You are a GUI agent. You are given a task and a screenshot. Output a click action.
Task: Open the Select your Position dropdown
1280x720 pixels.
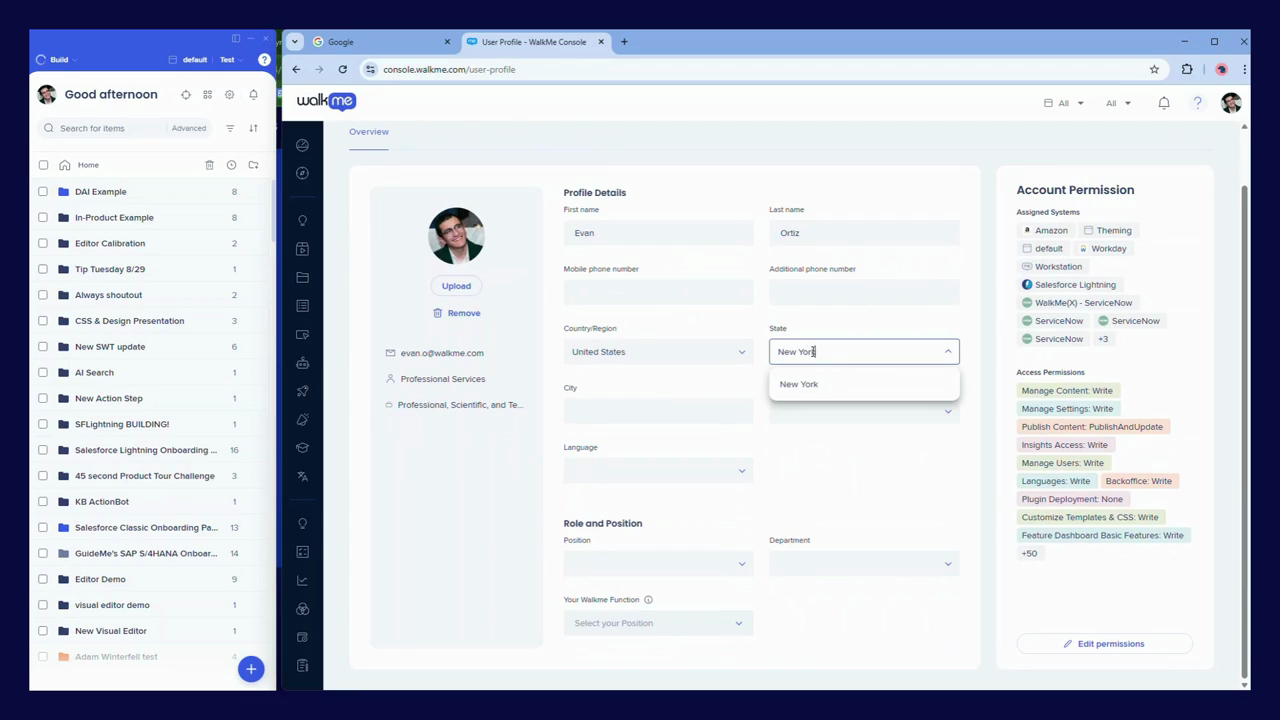click(658, 623)
